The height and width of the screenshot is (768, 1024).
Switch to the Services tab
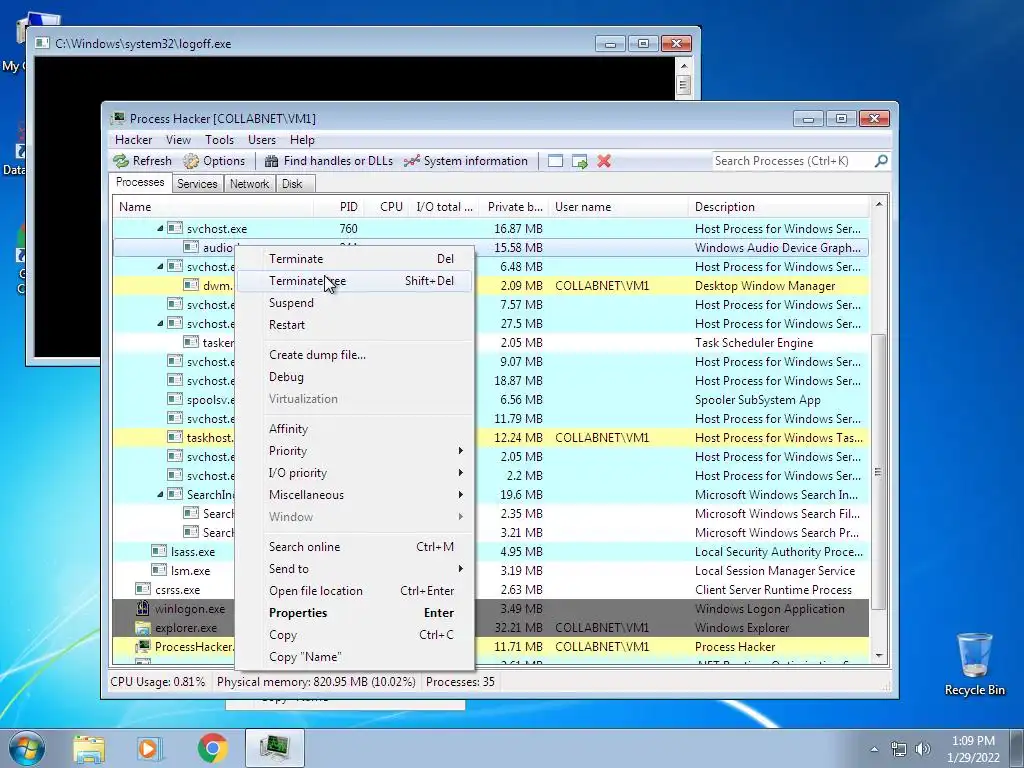point(197,184)
